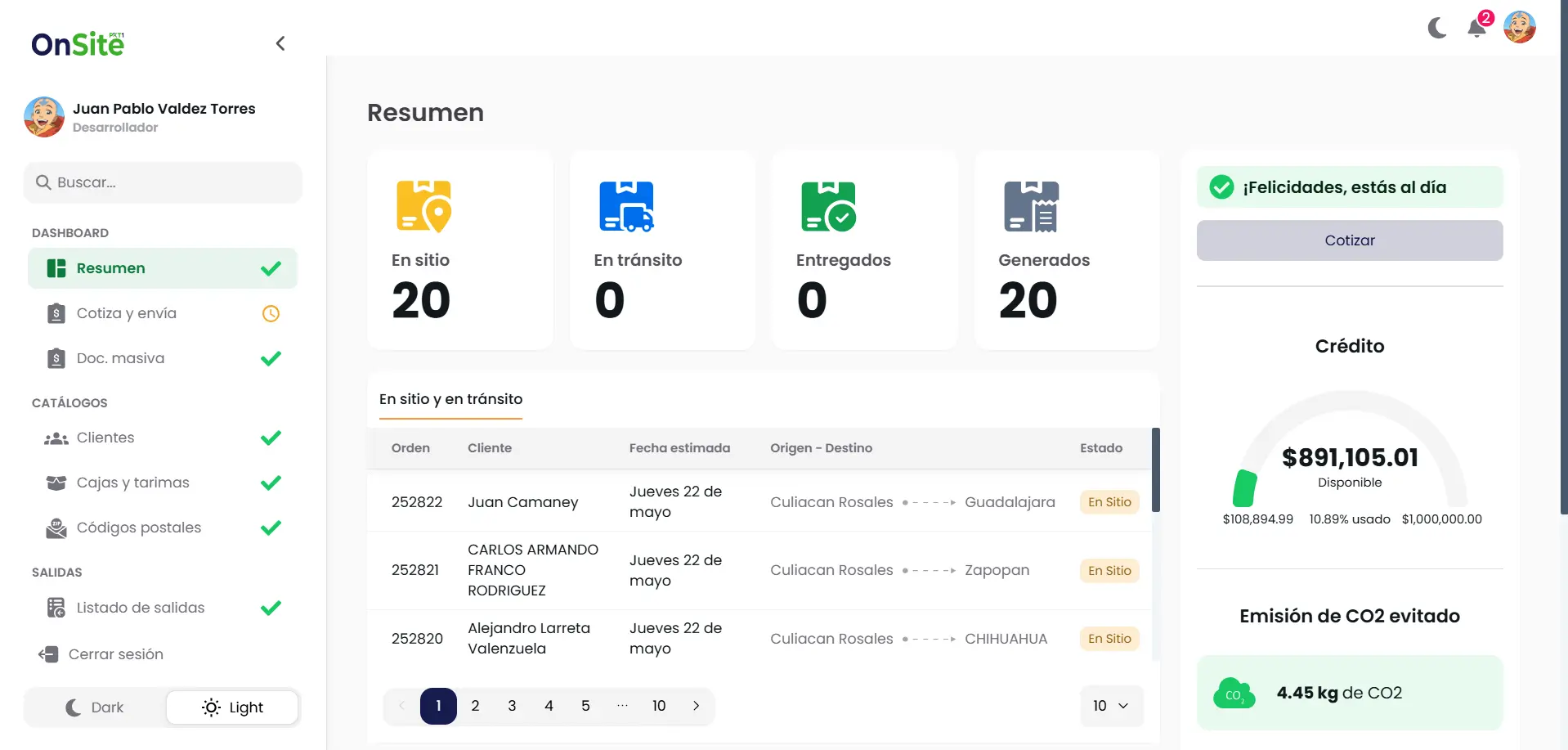Click the Generados count 20
Image resolution: width=1568 pixels, height=750 pixels.
click(1028, 300)
